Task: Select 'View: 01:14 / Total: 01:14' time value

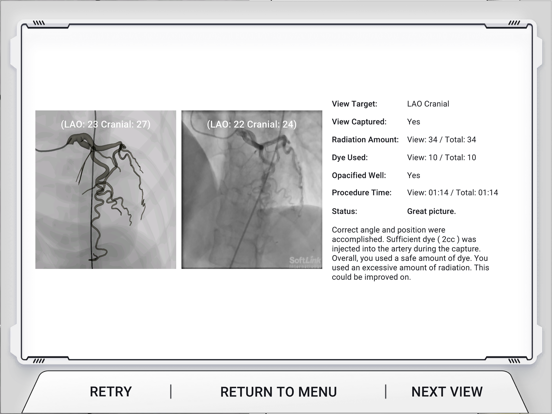Action: tap(452, 193)
